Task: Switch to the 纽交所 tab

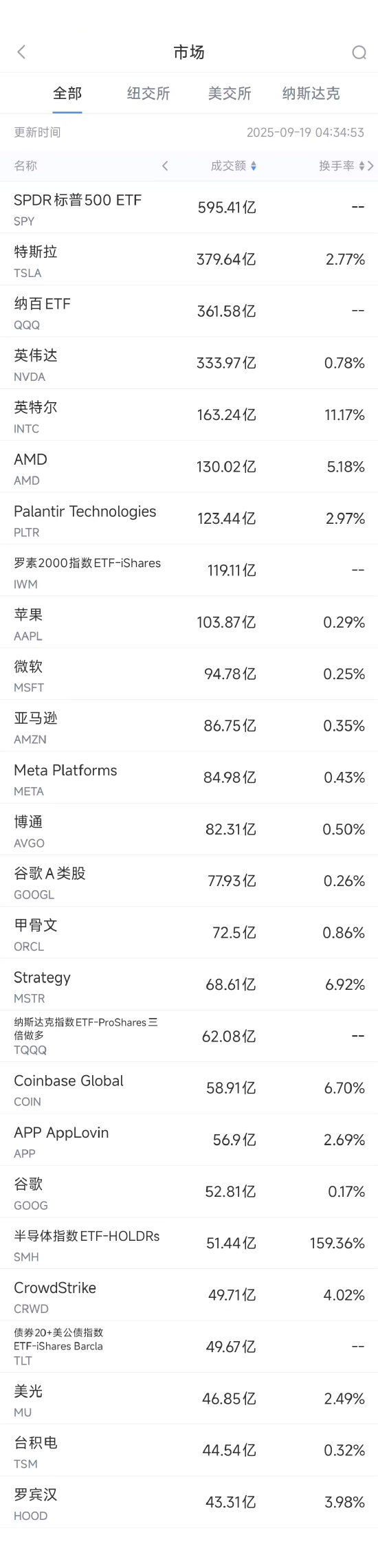Action: coord(148,93)
